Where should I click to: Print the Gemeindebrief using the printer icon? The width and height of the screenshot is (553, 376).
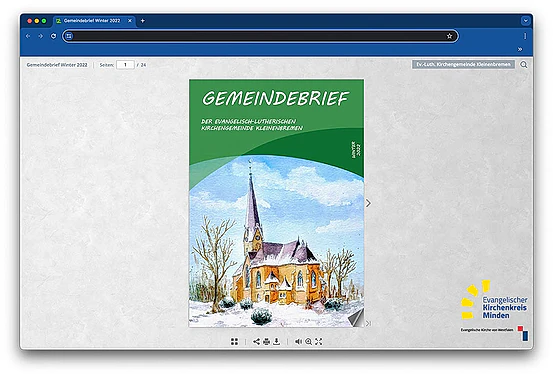pyautogui.click(x=267, y=341)
